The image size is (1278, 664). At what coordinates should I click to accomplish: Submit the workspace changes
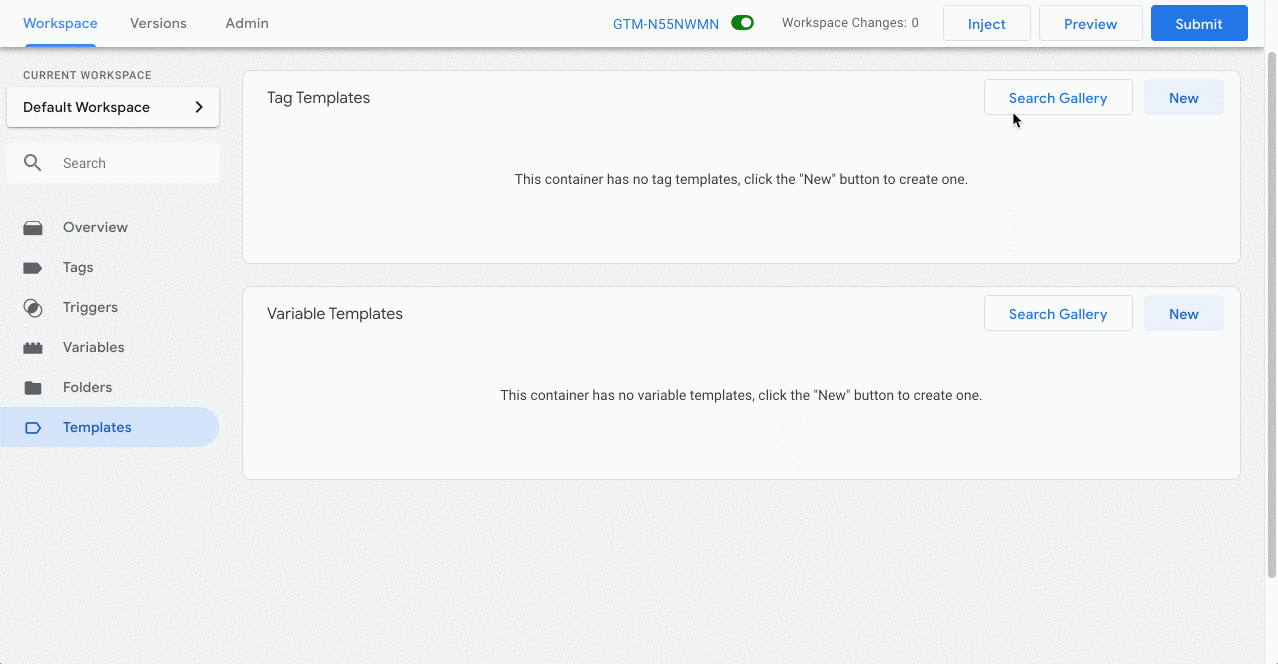[1198, 22]
